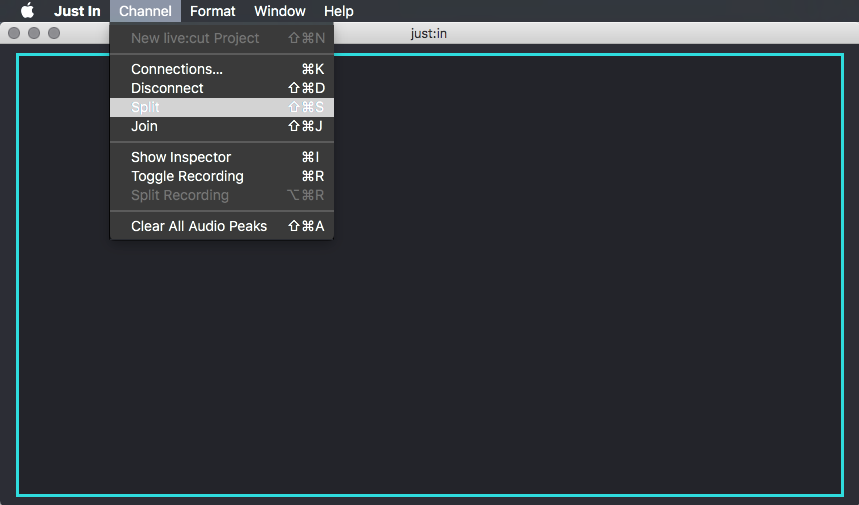859x505 pixels.
Task: Minimize the just:in window
Action: tap(34, 33)
